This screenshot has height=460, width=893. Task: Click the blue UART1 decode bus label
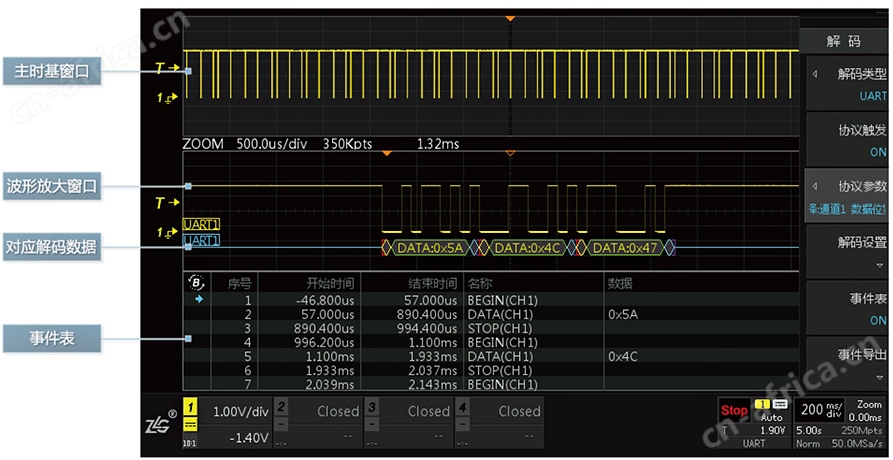coord(202,240)
